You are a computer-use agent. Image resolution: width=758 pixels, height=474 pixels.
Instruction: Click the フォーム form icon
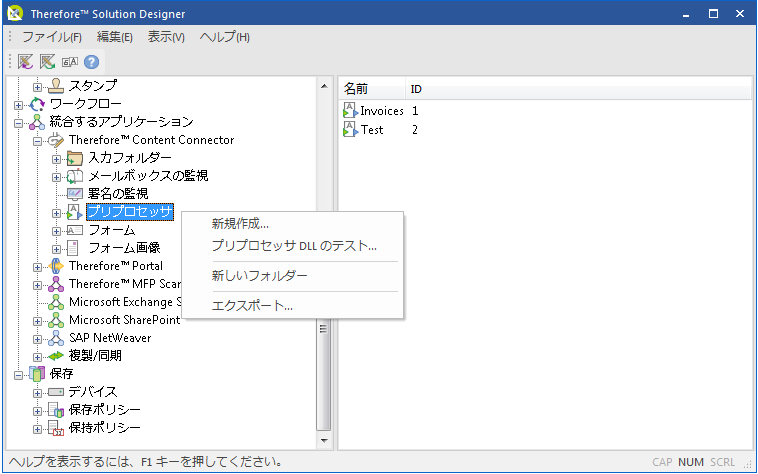pyautogui.click(x=74, y=230)
